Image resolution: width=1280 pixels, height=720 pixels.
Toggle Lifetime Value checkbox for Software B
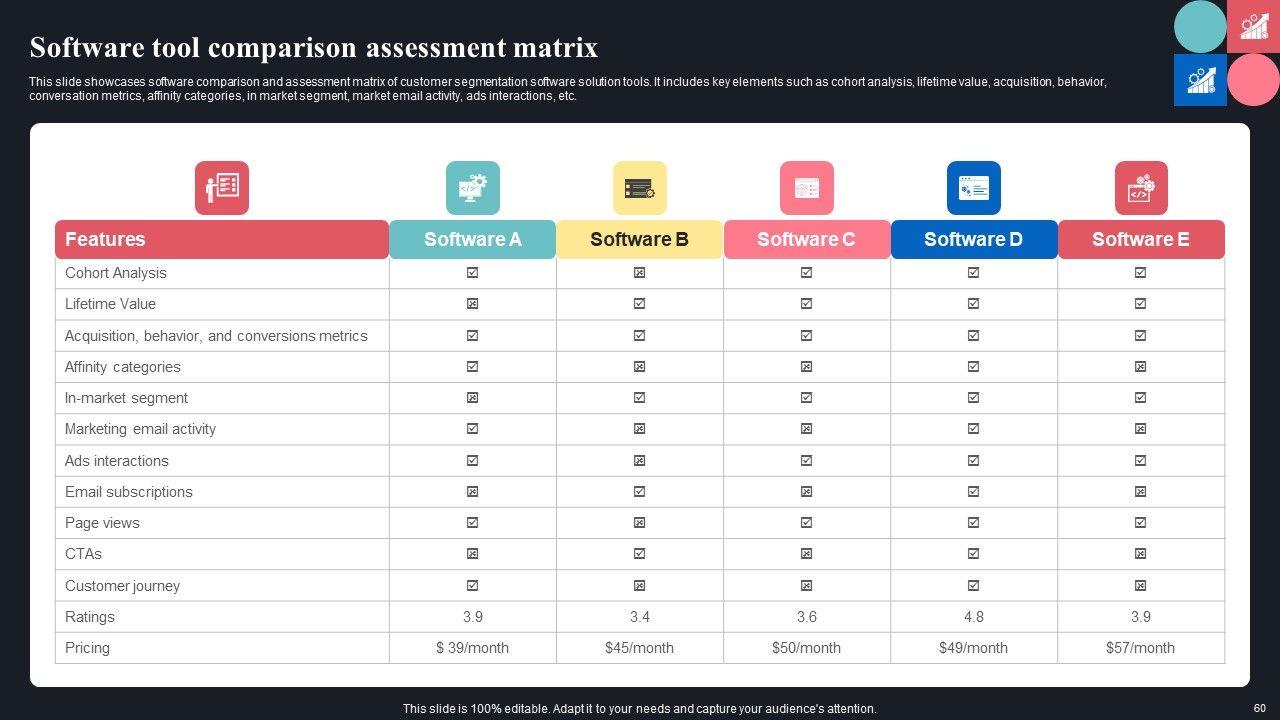tap(639, 304)
